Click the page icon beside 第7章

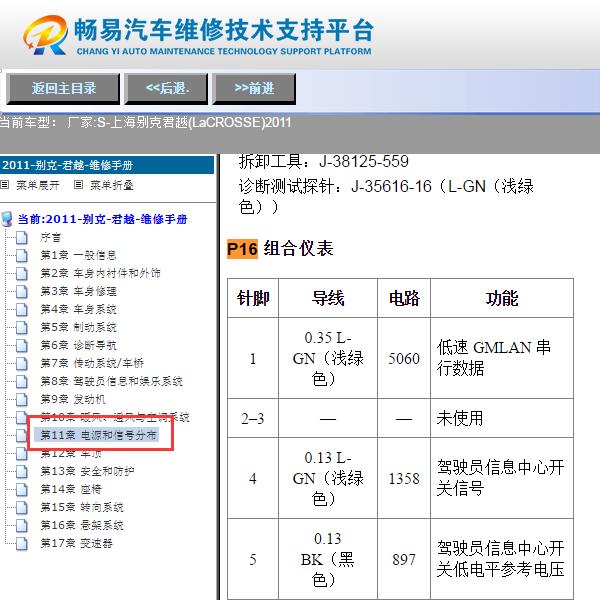click(22, 363)
